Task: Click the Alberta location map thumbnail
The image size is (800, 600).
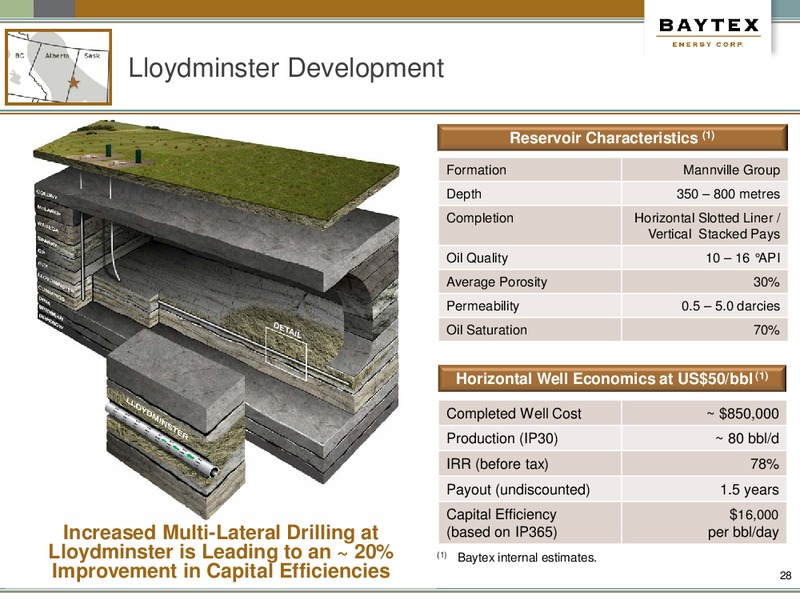Action: [58, 67]
